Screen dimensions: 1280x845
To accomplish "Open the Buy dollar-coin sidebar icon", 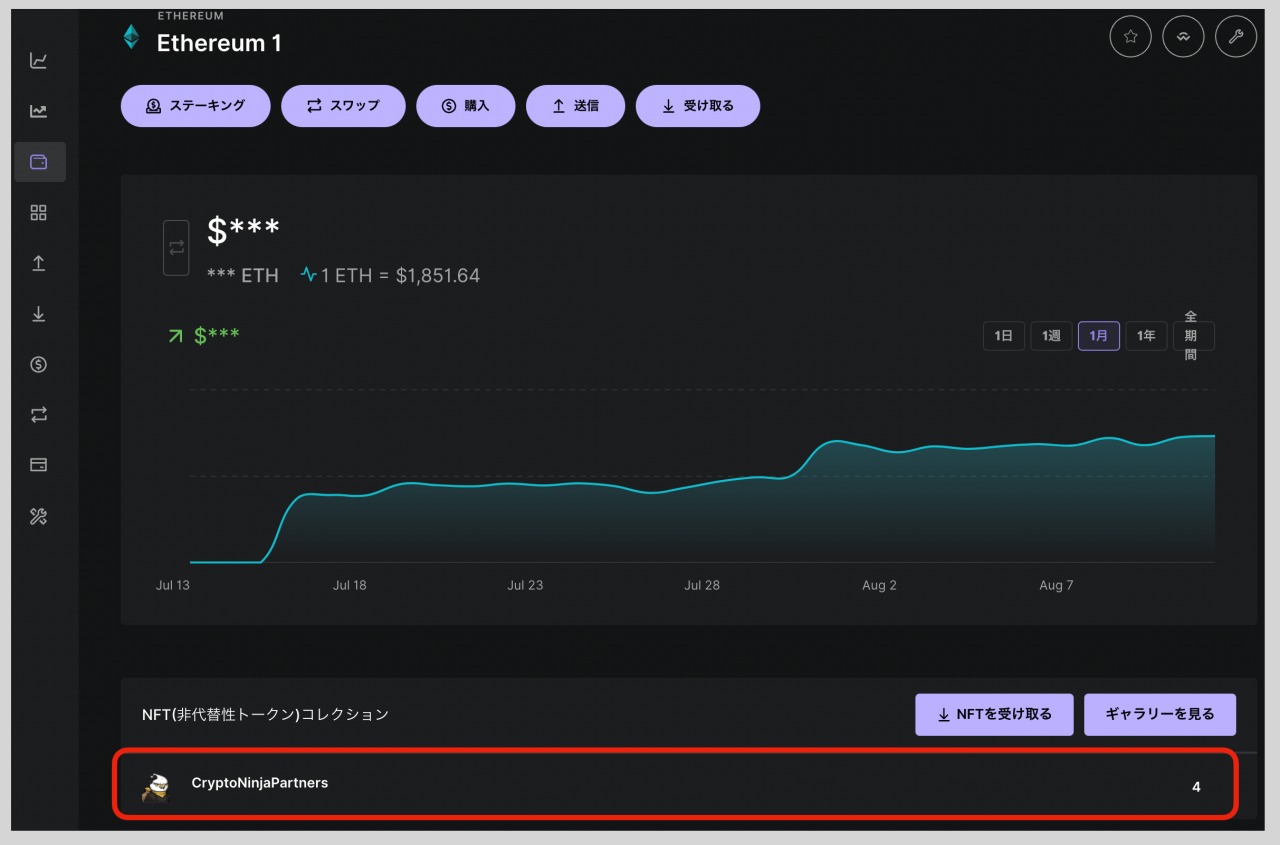I will coord(39,365).
